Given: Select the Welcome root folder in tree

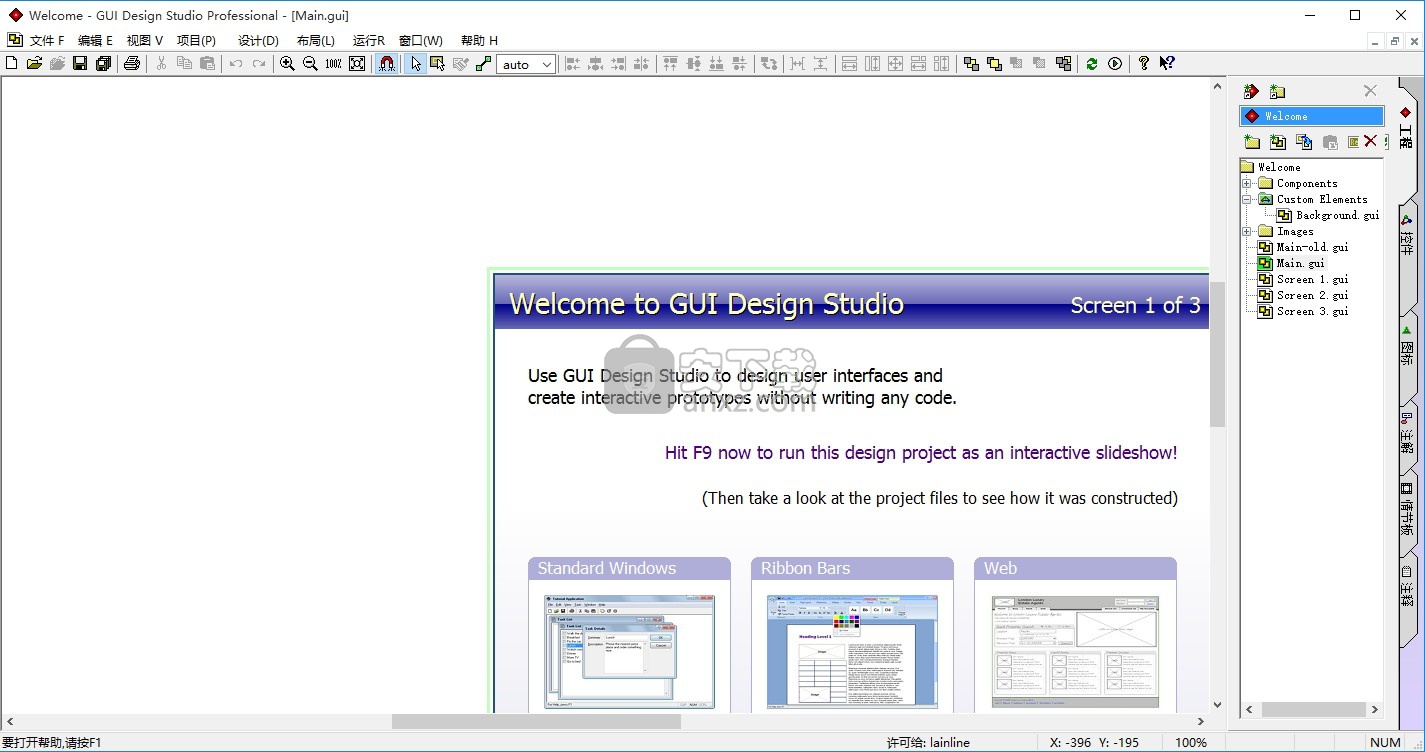Looking at the screenshot, I should coord(1279,167).
